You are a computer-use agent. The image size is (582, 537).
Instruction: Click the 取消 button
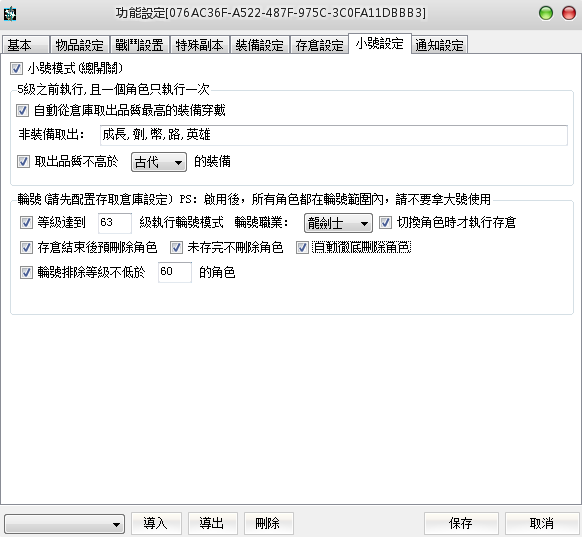click(541, 523)
